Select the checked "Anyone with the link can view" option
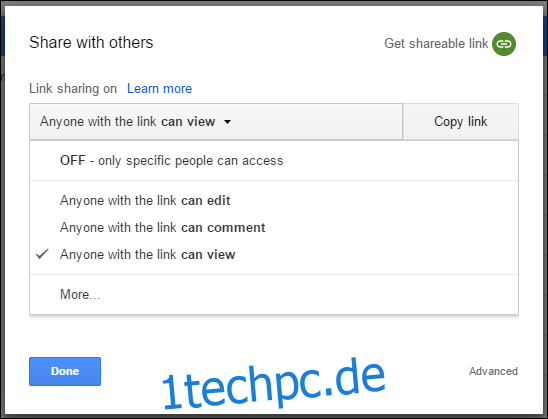This screenshot has width=548, height=419. tap(274, 254)
